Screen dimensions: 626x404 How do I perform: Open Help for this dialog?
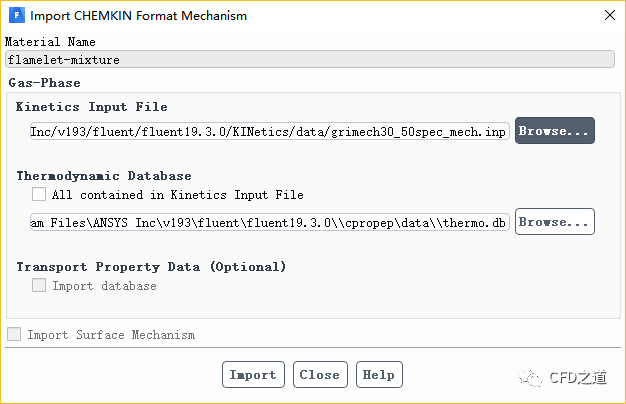[379, 375]
